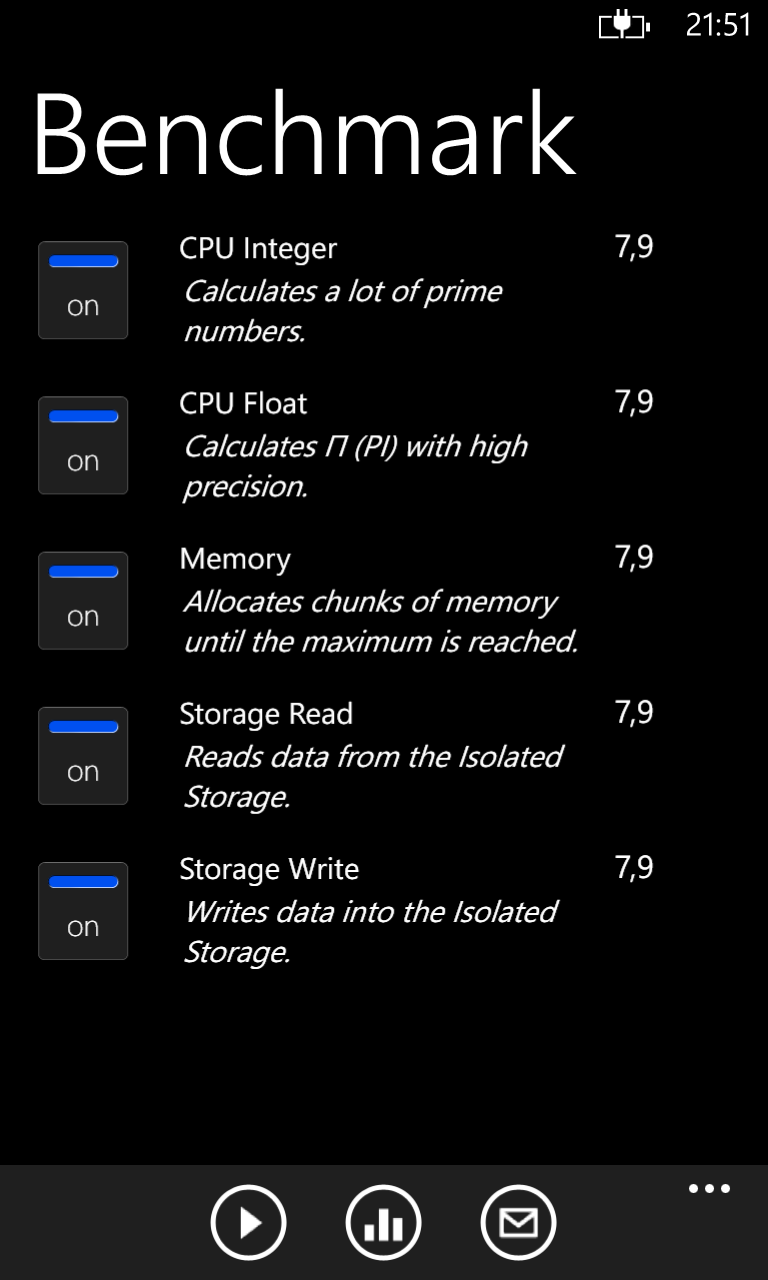Turn off the Storage Write toggle
This screenshot has height=1280, width=768.
coord(83,910)
